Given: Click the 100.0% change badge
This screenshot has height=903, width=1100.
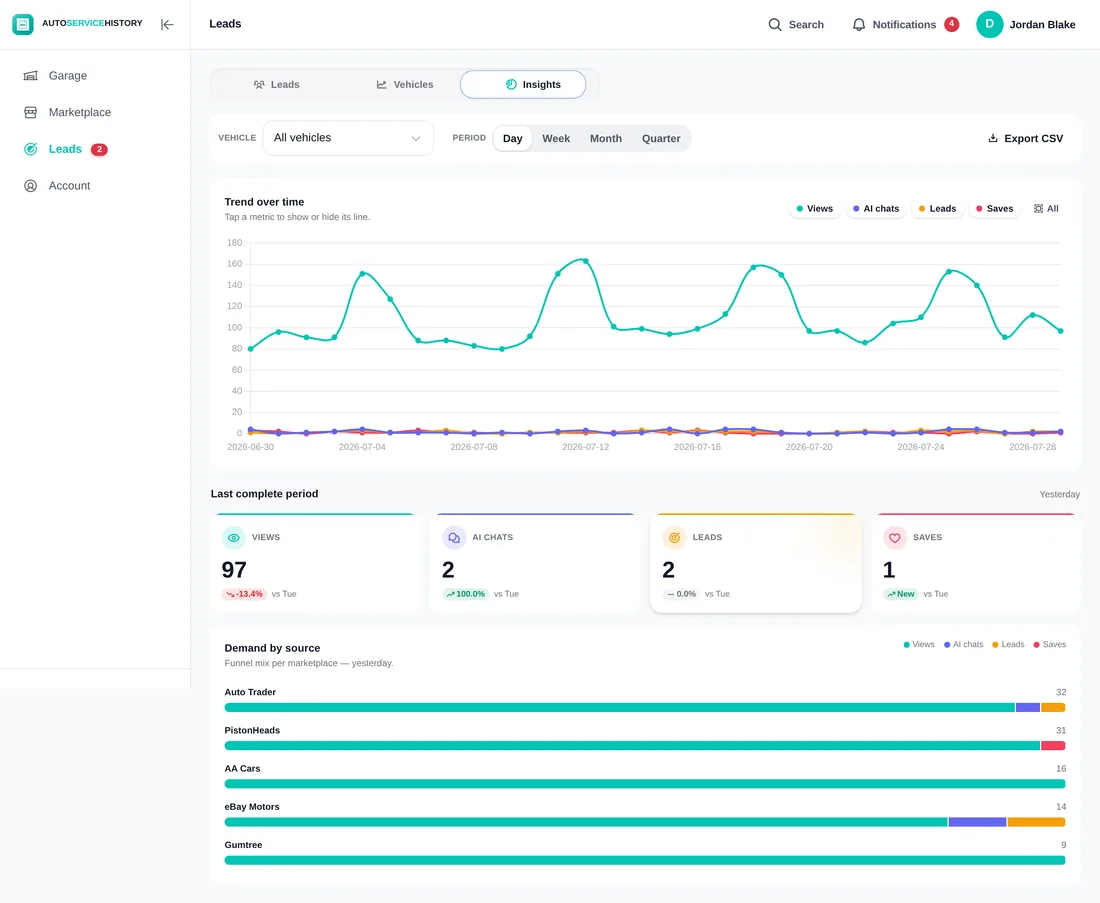Looking at the screenshot, I should click(466, 594).
